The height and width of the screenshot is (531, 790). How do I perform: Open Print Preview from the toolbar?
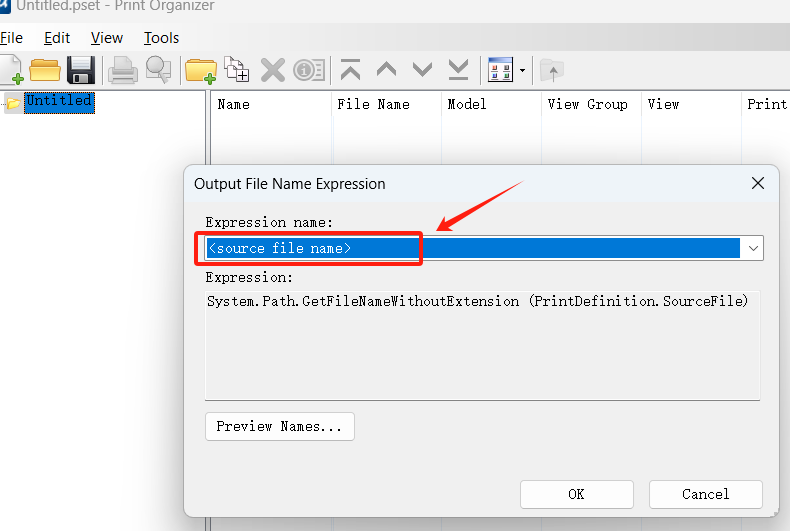158,70
